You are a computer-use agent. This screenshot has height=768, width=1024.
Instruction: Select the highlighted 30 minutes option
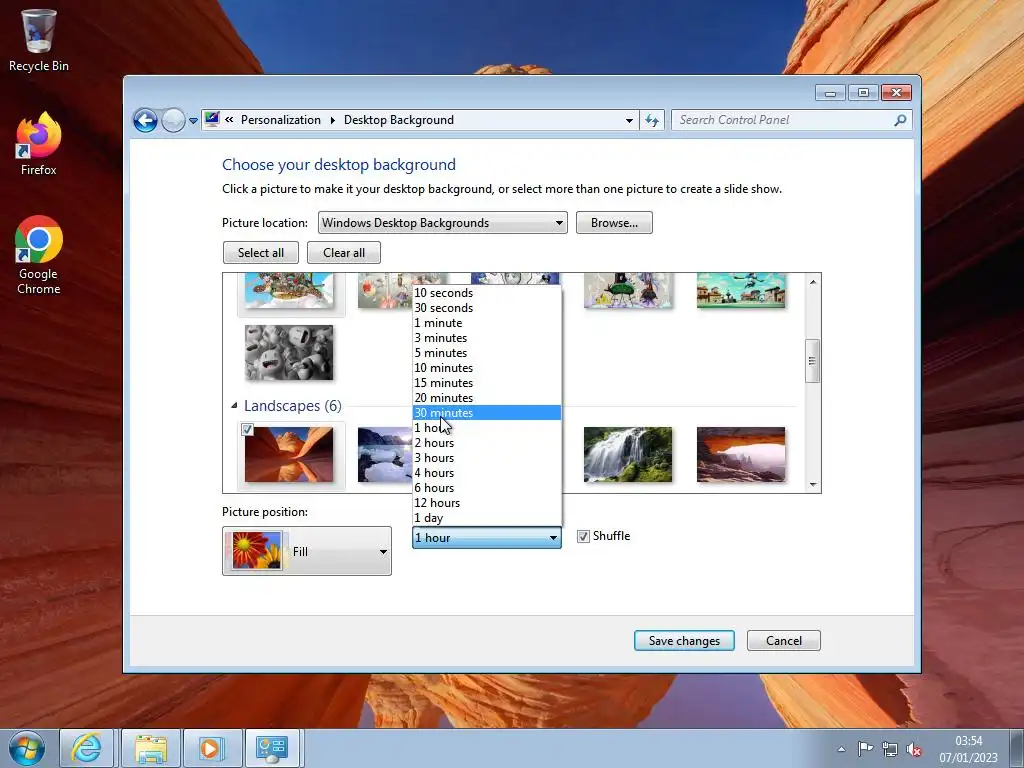tap(487, 413)
